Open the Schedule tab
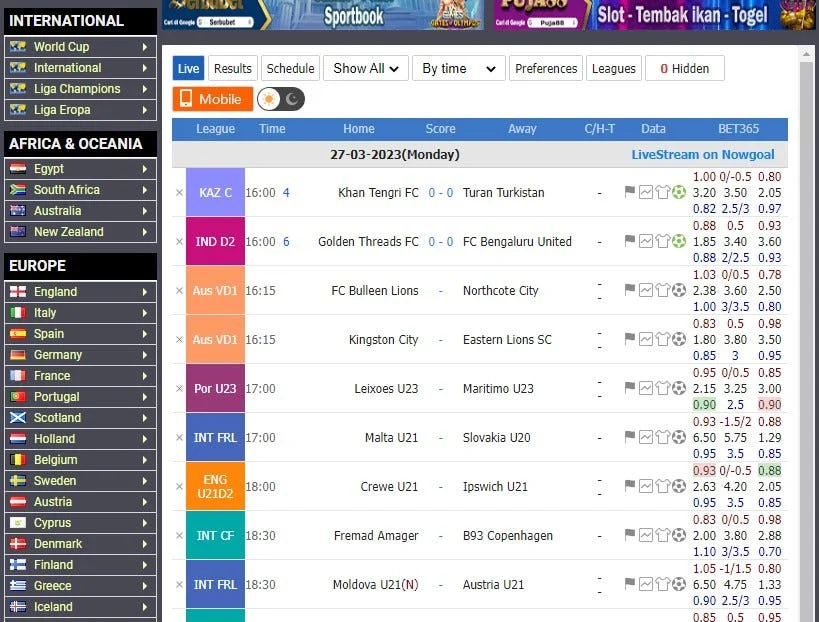 pos(290,68)
